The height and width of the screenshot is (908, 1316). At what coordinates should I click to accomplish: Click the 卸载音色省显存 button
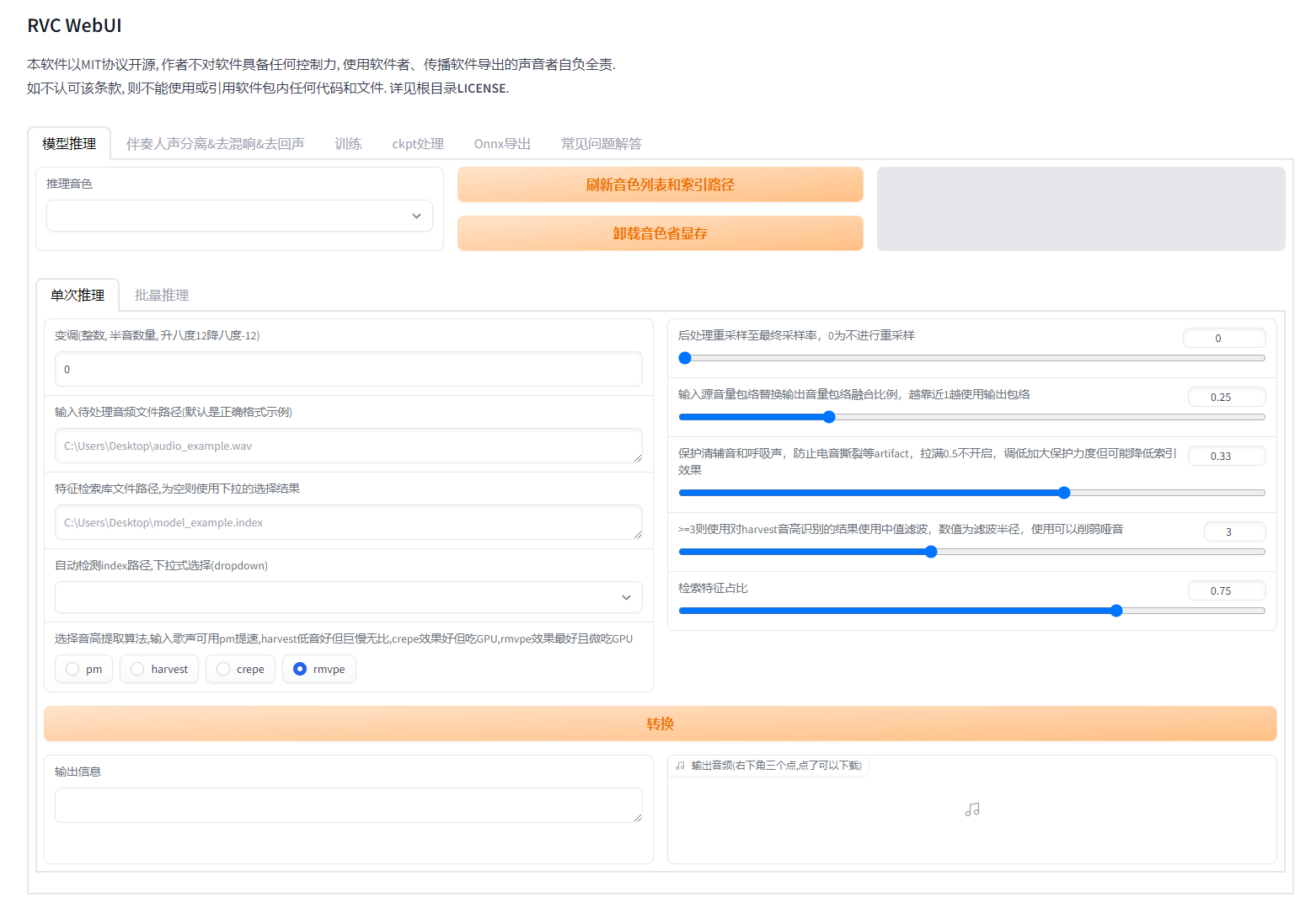[661, 233]
